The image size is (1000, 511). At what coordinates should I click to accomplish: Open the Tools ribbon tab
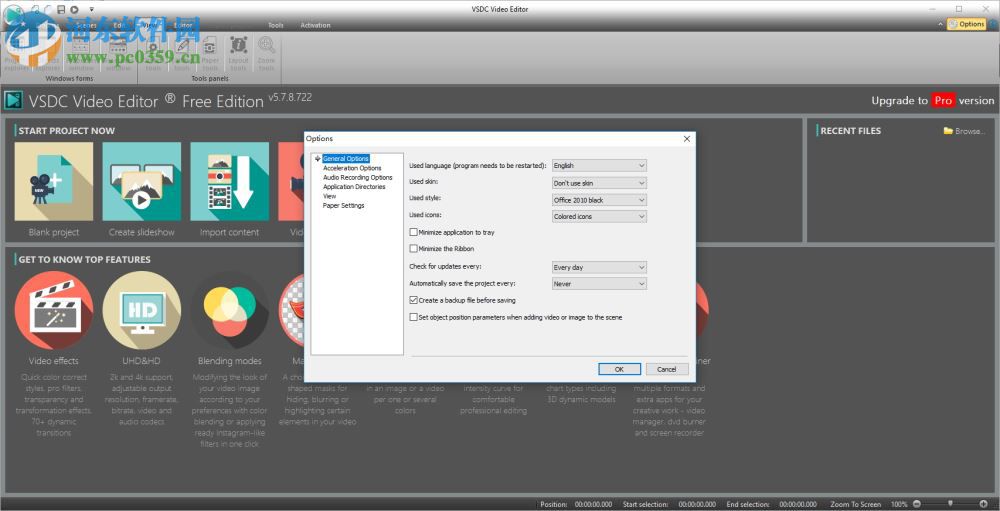coord(276,25)
